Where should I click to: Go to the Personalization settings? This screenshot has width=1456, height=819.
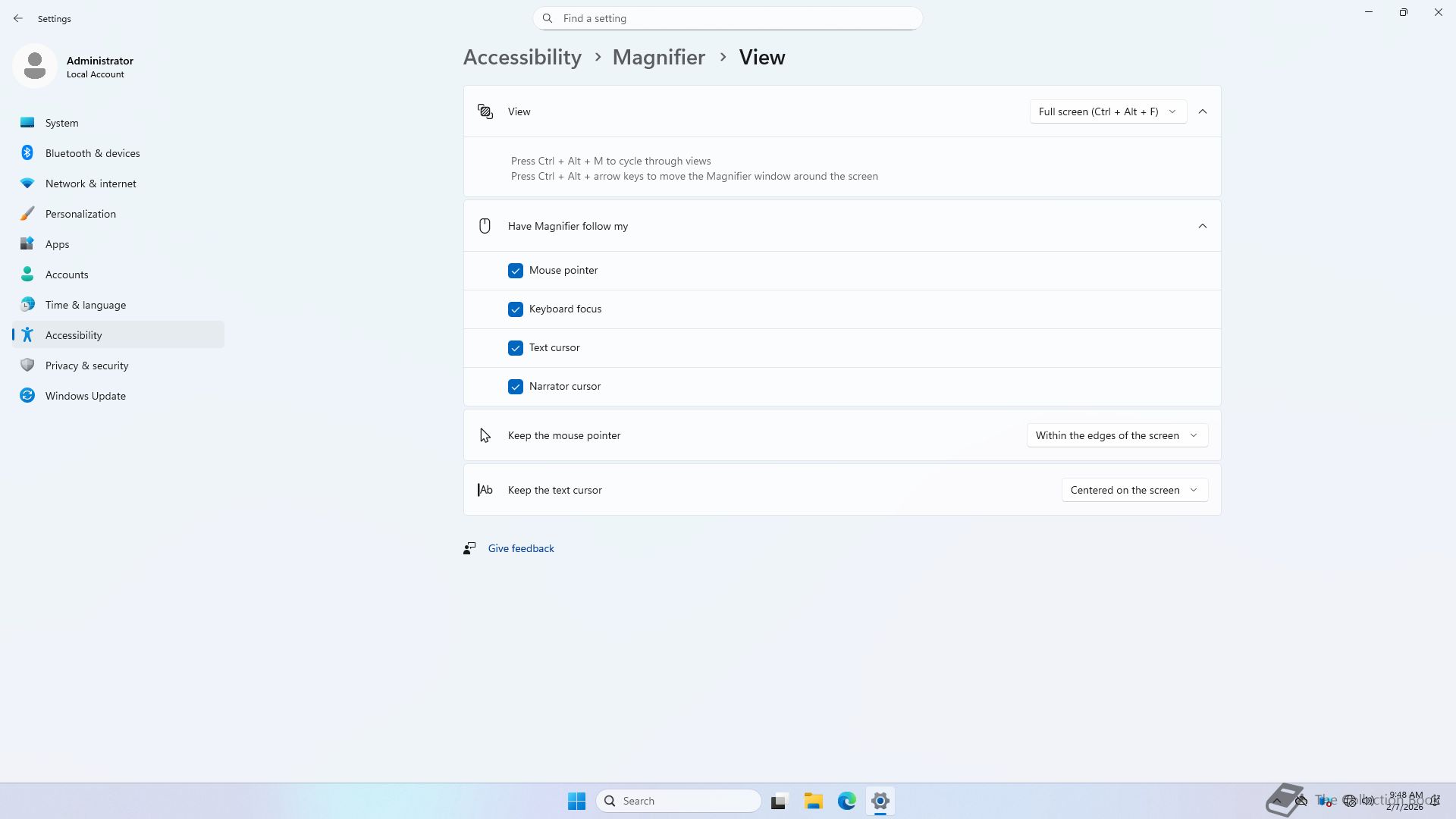click(80, 214)
